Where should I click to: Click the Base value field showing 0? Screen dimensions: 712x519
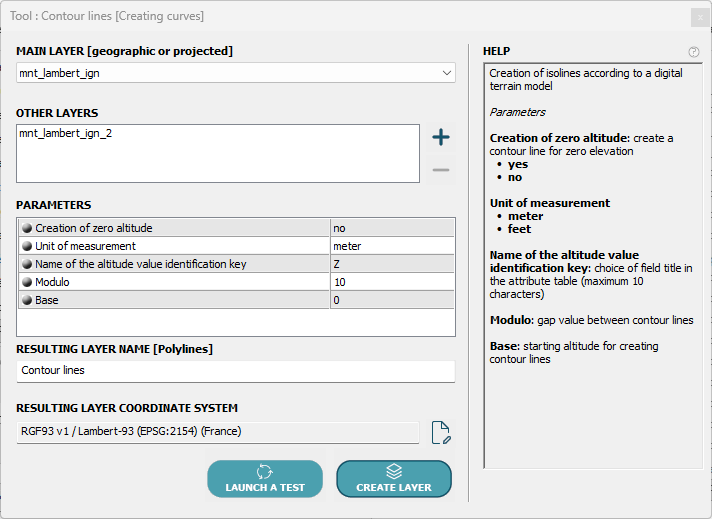tap(391, 300)
